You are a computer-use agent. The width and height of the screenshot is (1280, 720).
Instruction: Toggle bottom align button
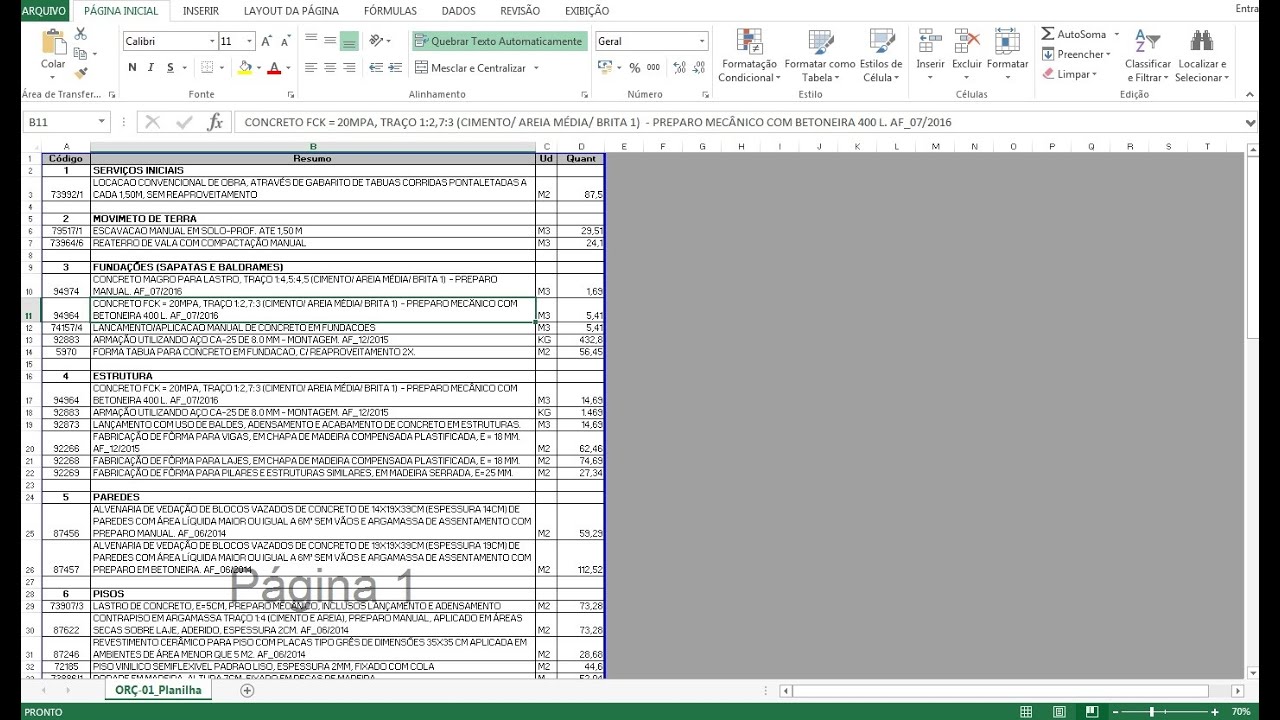348,41
